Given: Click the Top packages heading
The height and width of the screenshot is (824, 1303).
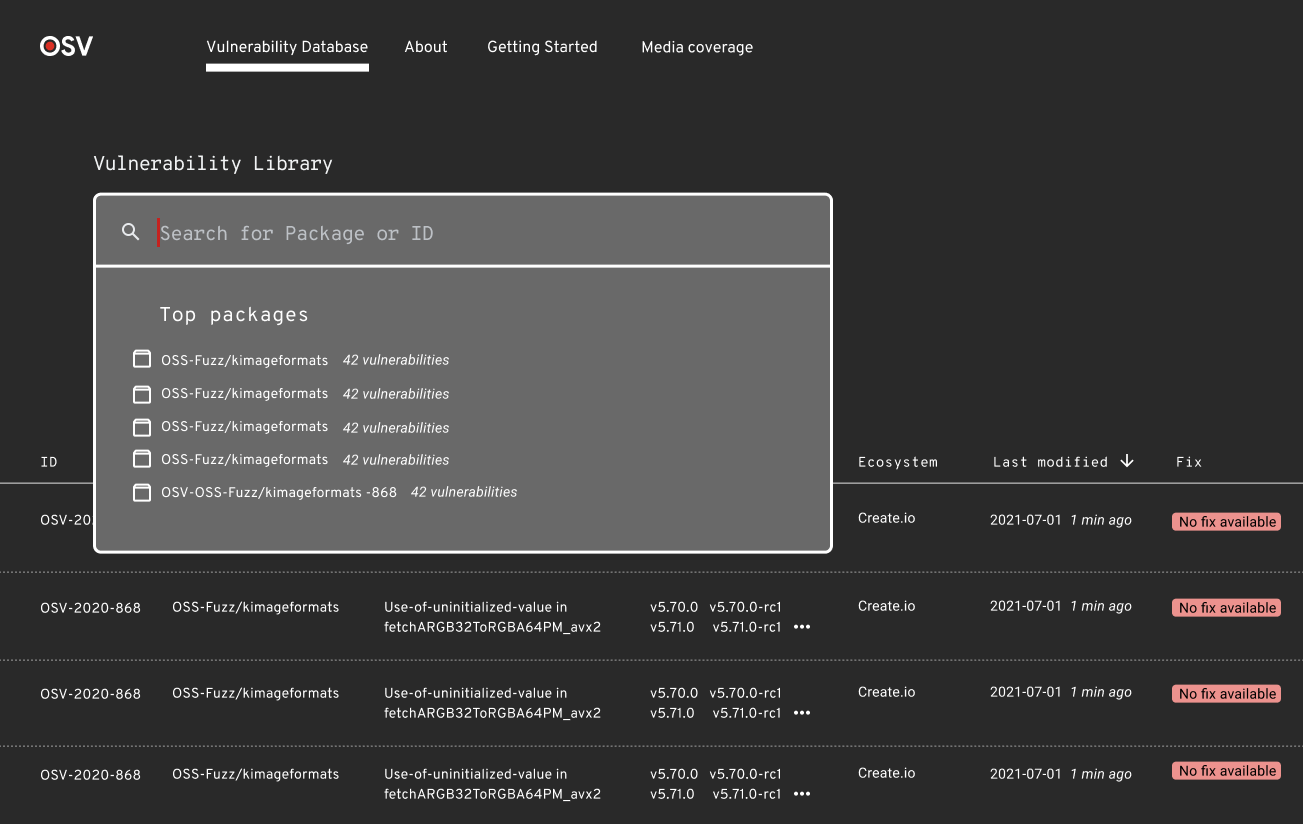Looking at the screenshot, I should pos(234,314).
